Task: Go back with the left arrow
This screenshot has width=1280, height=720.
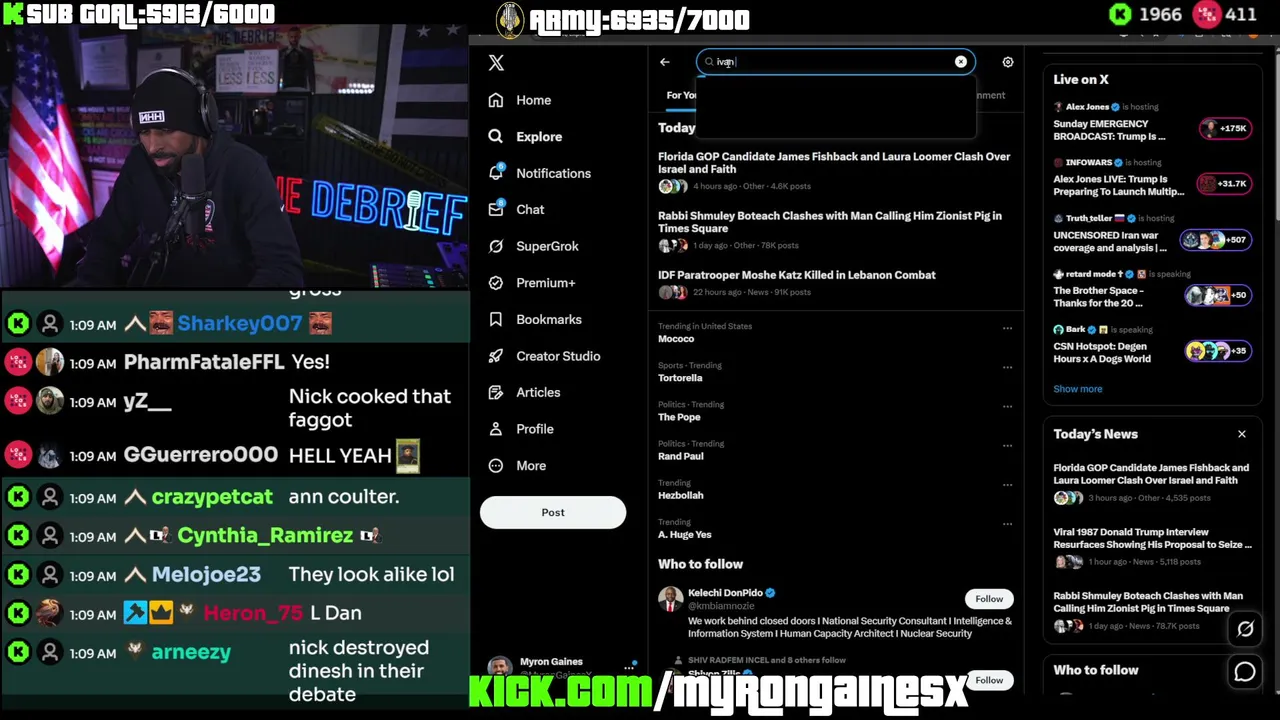Action: [x=665, y=62]
